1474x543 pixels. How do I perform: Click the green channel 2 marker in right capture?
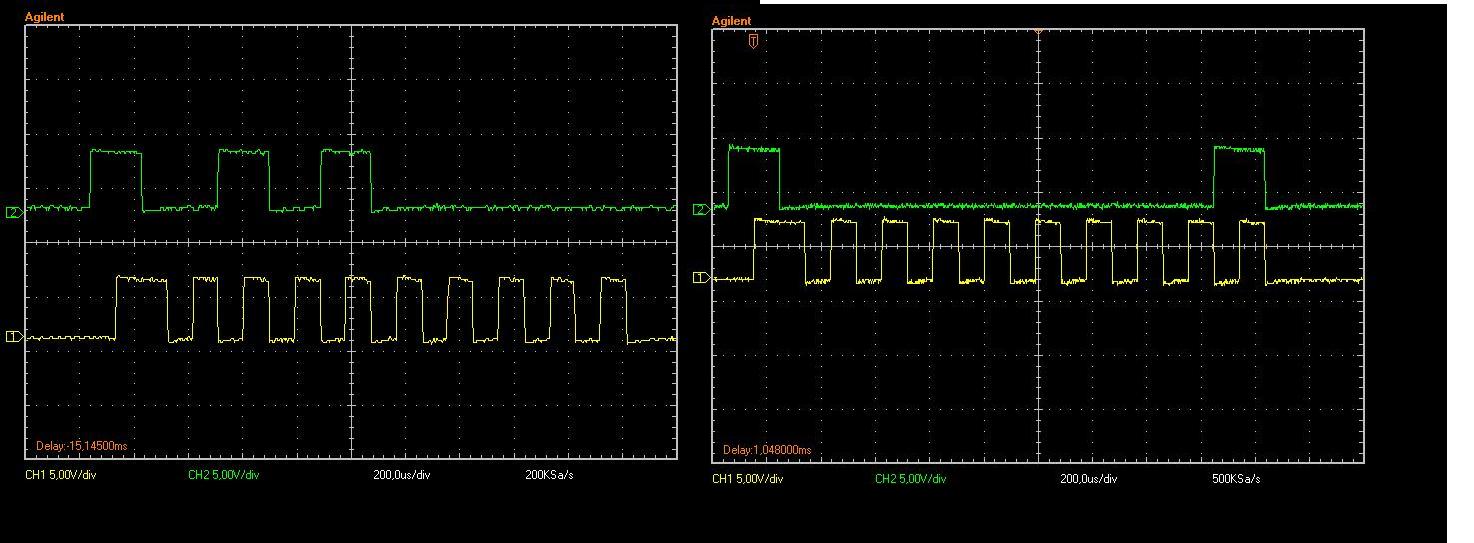click(x=701, y=209)
